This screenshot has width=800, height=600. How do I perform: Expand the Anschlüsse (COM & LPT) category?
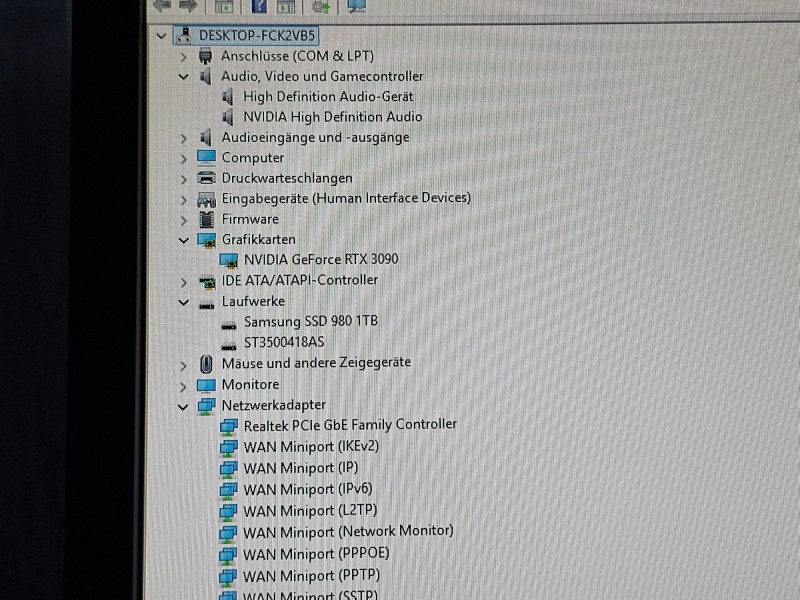[x=183, y=57]
